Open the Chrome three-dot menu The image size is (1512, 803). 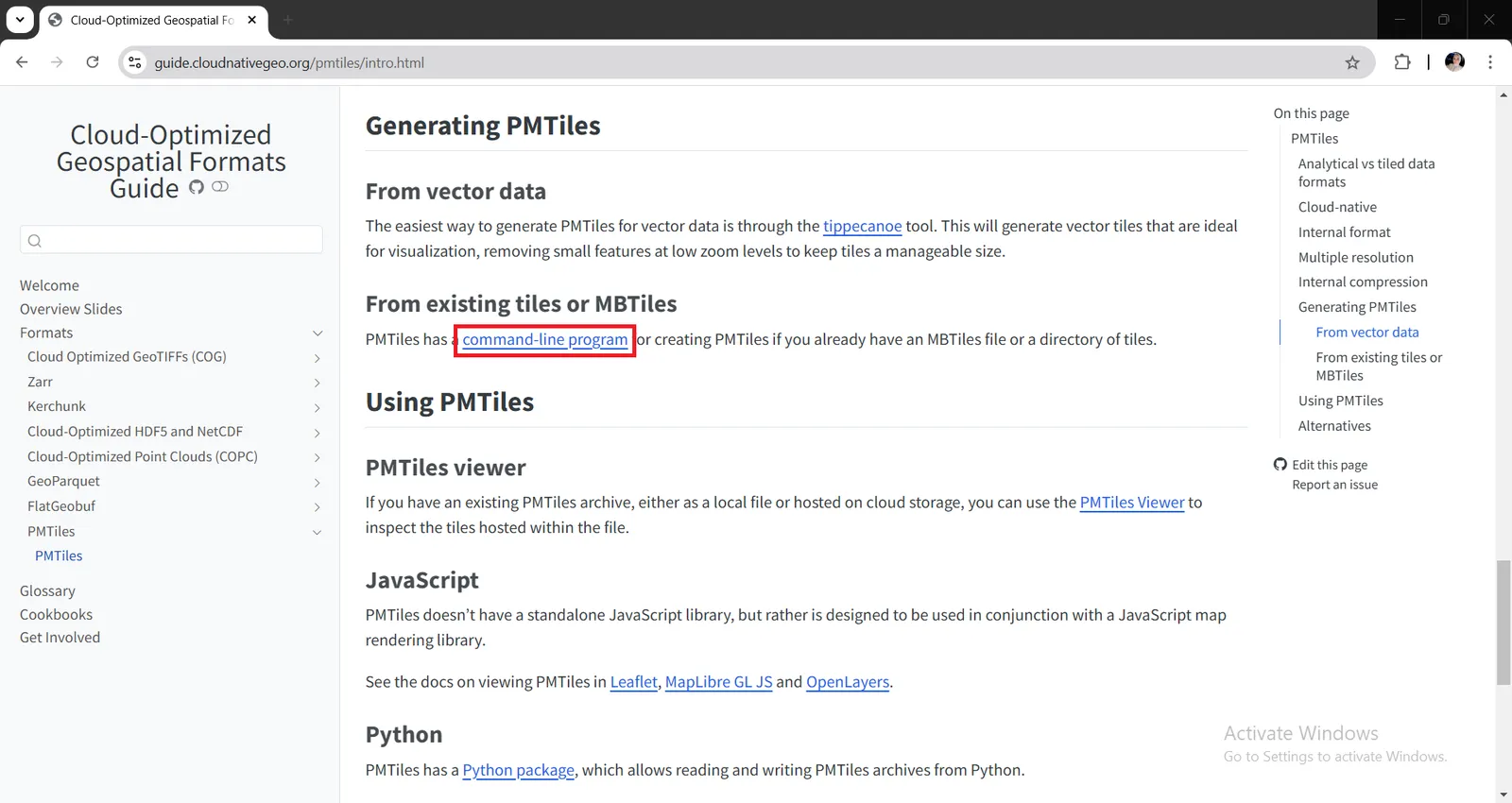1490,62
